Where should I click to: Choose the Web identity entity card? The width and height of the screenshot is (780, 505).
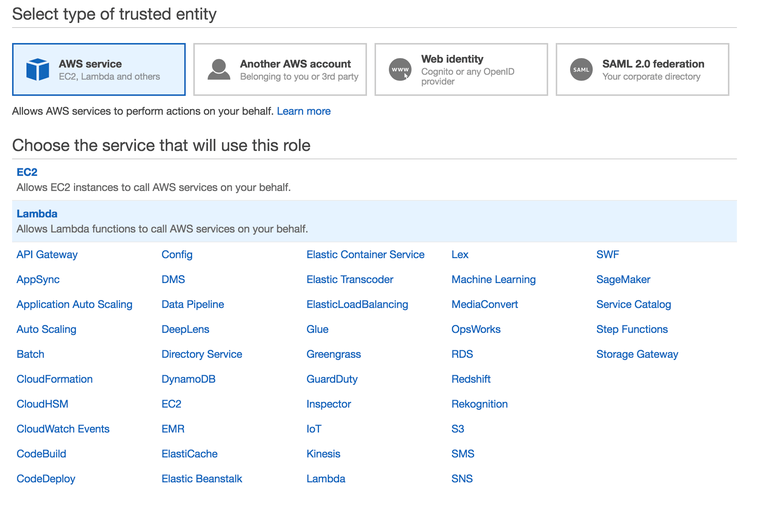tap(461, 69)
